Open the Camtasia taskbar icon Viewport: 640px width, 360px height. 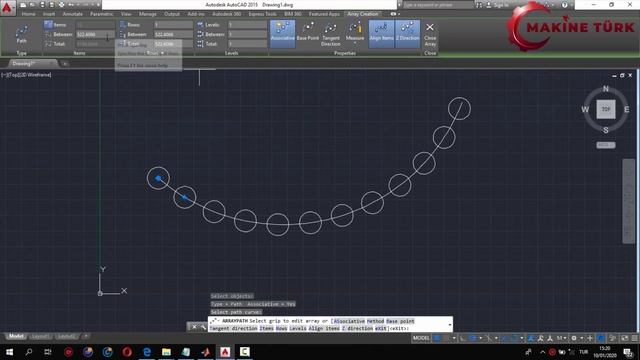244,352
